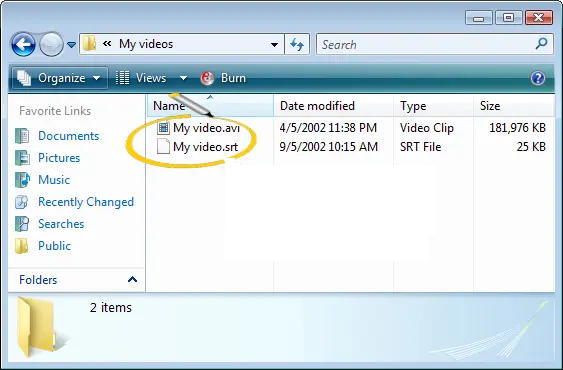Click the My videos address path

pos(146,44)
